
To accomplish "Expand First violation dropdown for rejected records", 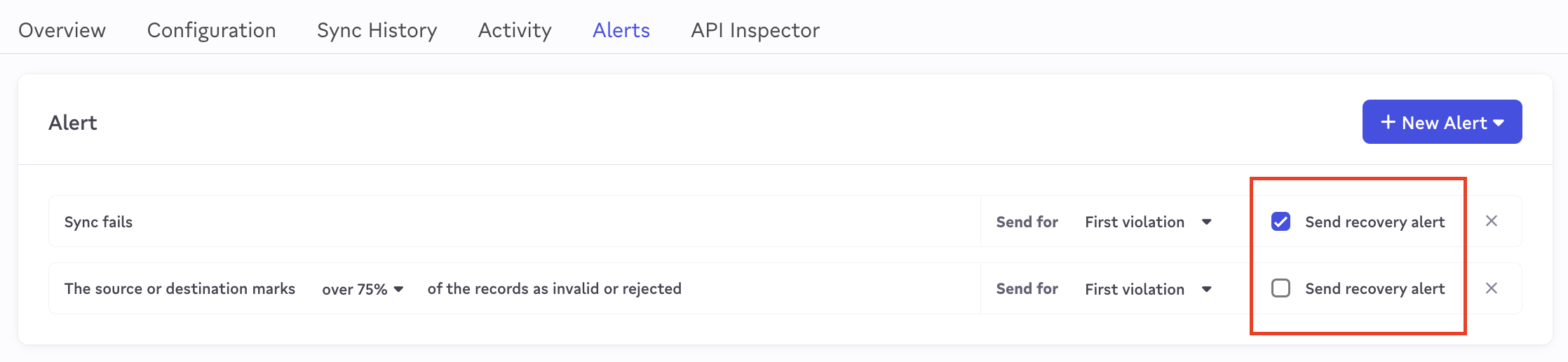I will pos(1148,289).
